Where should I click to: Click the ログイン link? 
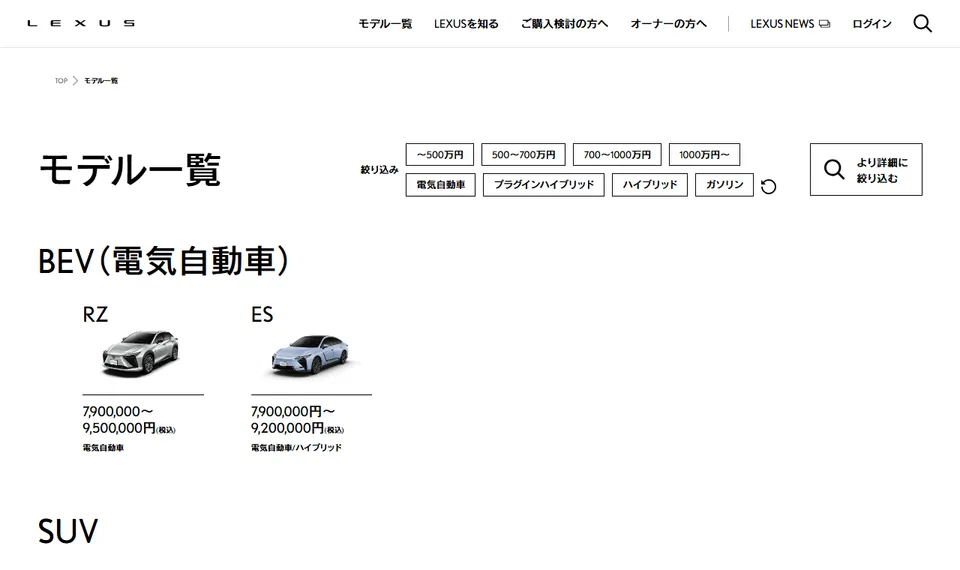872,24
